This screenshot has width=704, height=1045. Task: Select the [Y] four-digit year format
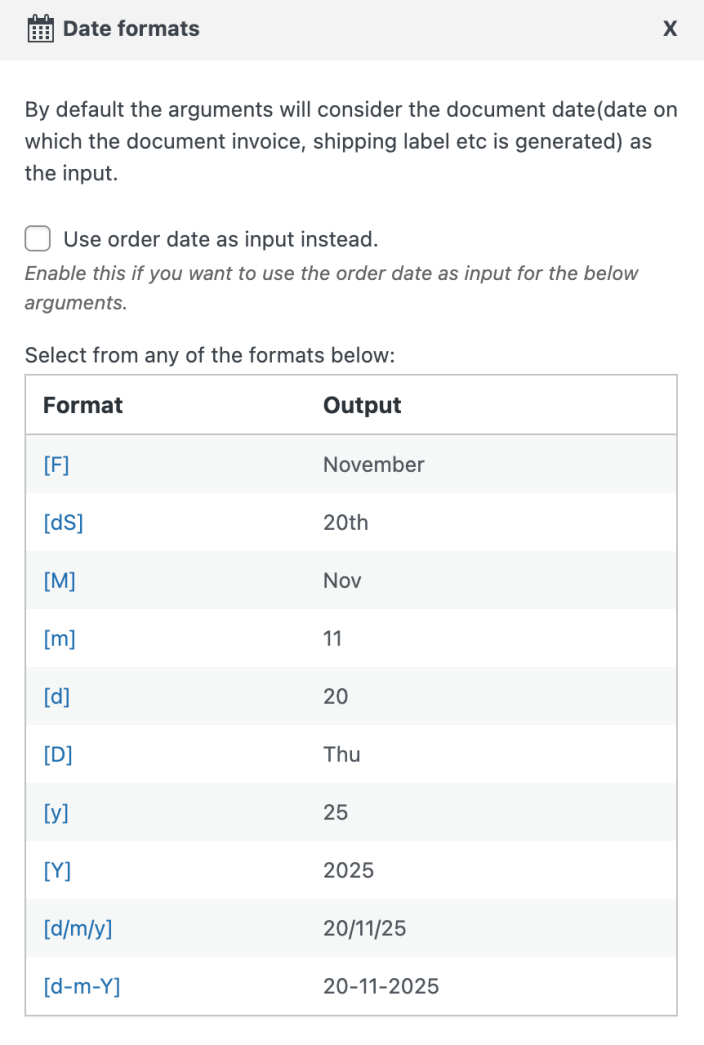click(x=57, y=870)
